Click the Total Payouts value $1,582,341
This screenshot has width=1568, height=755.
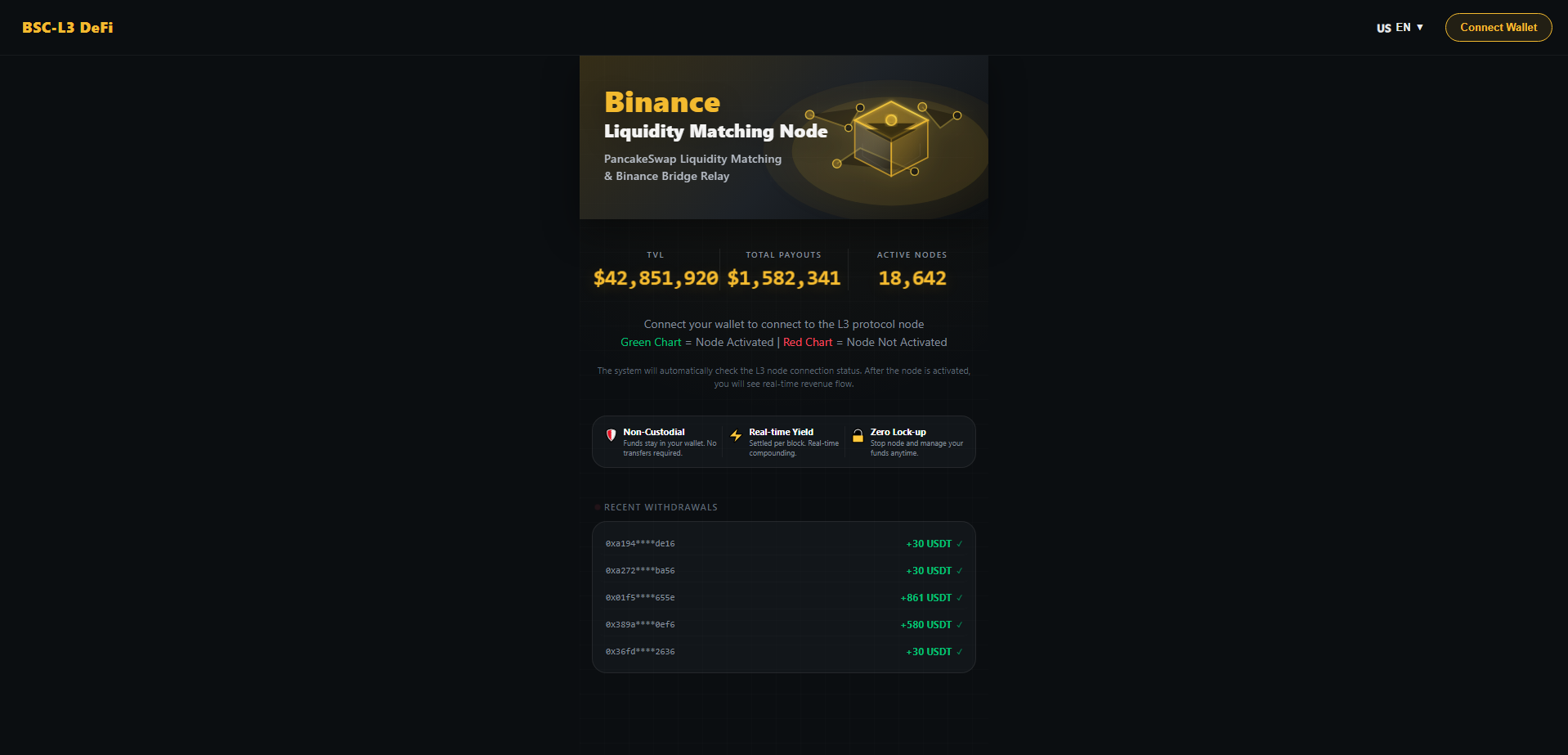784,278
